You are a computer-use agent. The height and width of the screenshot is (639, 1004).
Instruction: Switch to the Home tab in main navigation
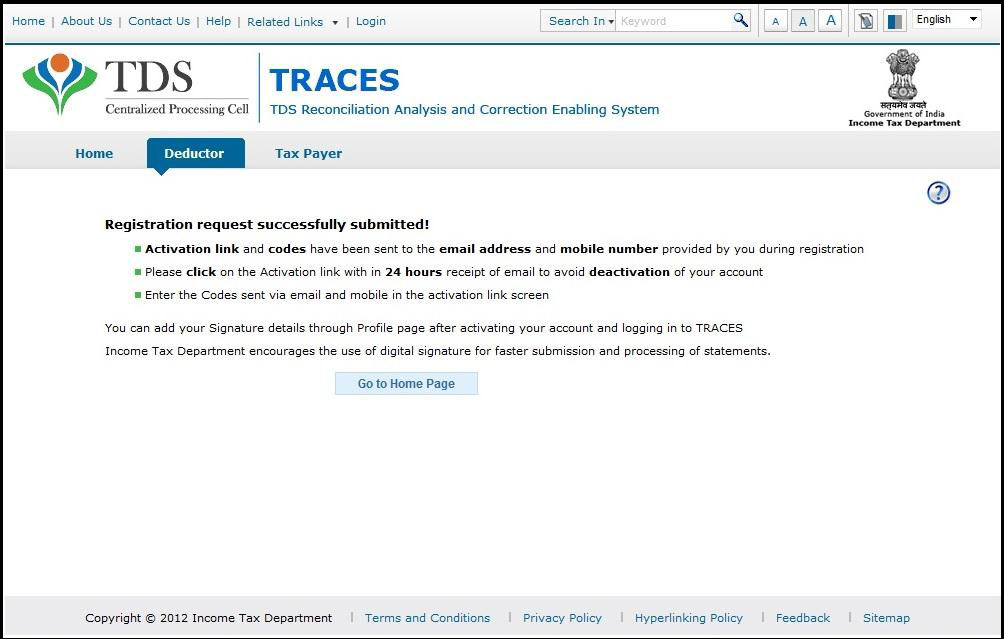click(94, 154)
